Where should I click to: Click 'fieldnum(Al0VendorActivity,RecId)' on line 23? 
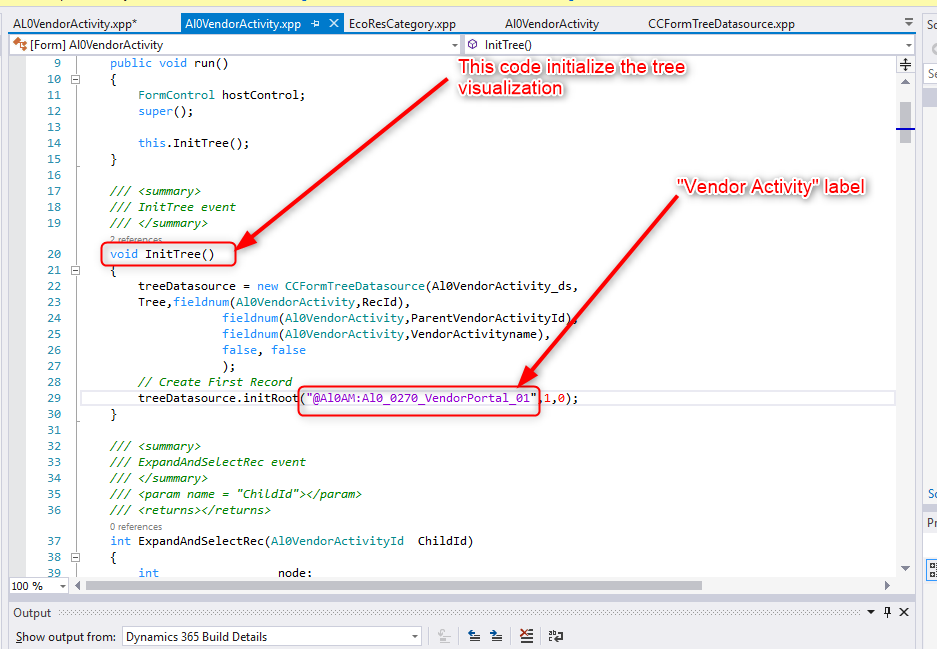[x=288, y=302]
